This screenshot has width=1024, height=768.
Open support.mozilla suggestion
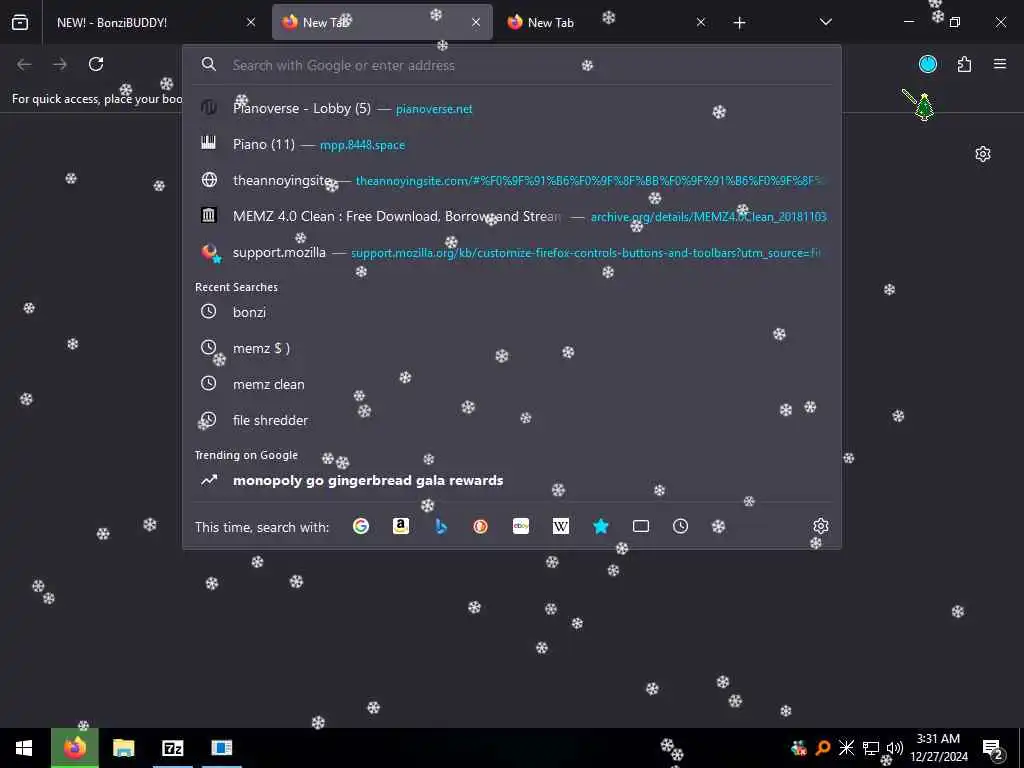point(512,252)
